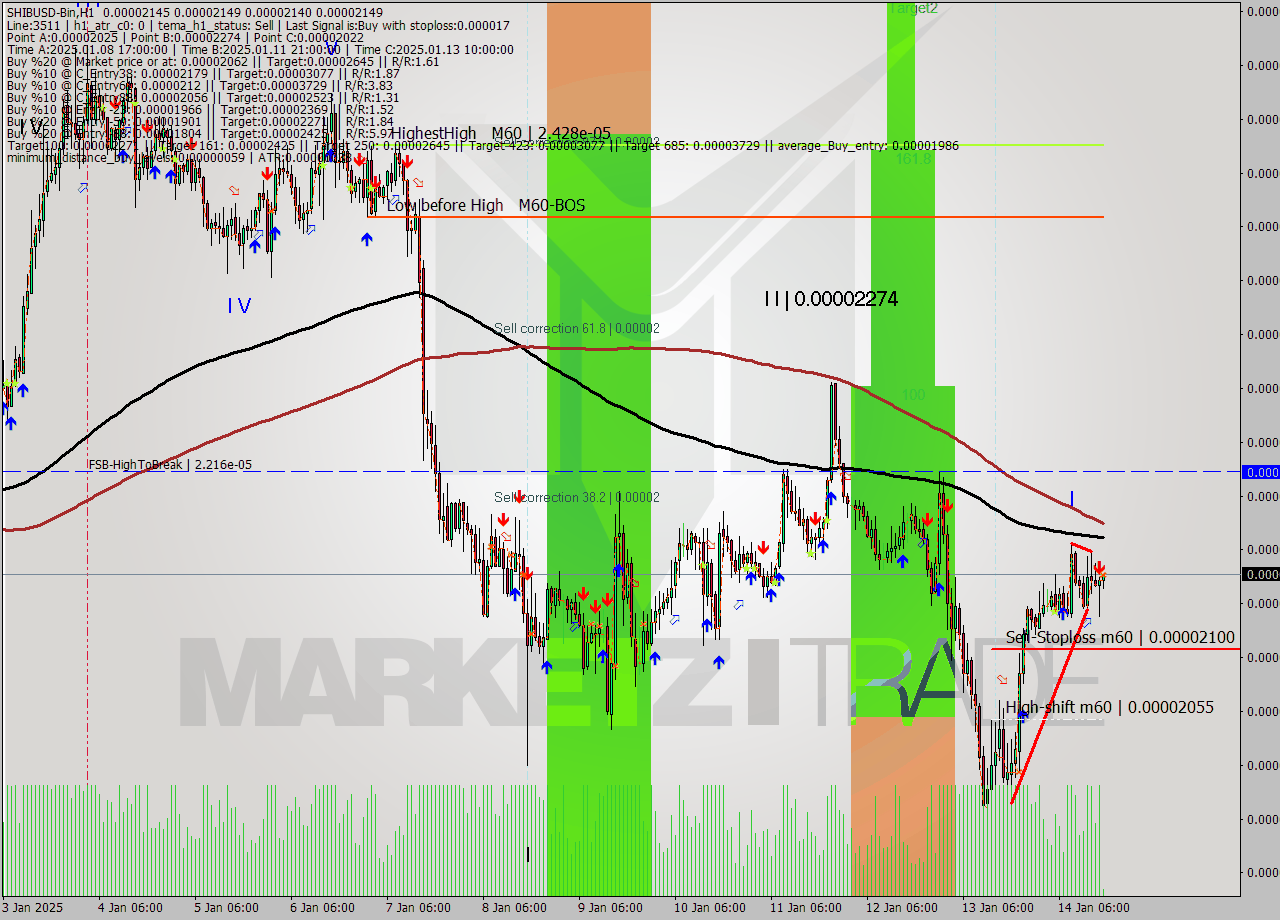Screen dimensions: 1280x920
Task: Select '11 Jan 06:00' on time axis
Action: click(805, 907)
